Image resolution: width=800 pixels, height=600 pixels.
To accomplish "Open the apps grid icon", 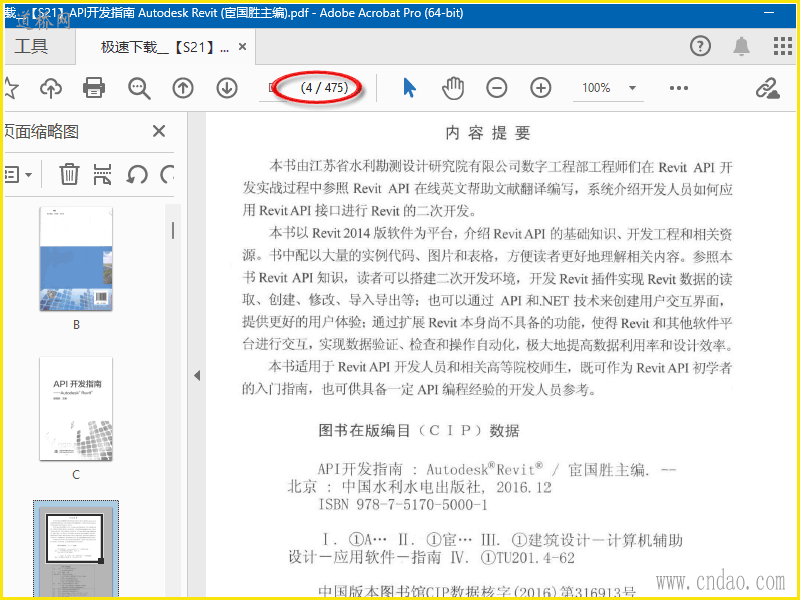I will pos(783,46).
